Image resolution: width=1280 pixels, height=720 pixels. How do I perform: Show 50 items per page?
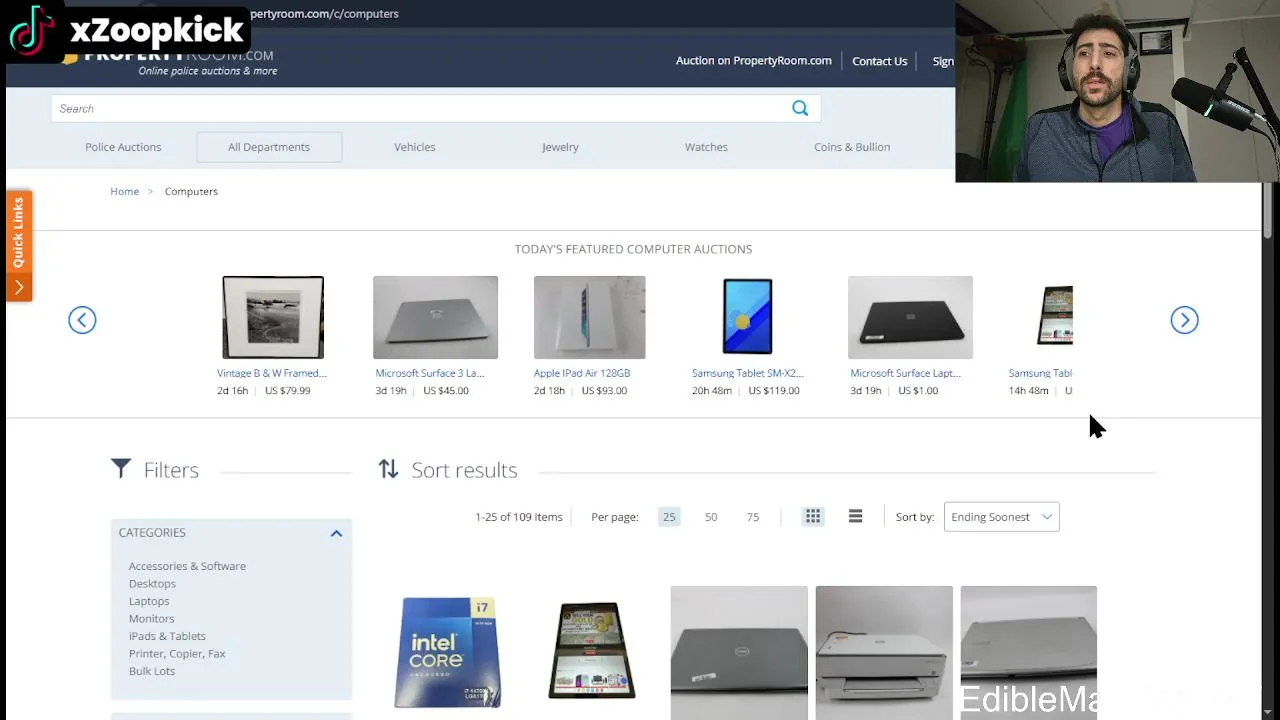pyautogui.click(x=711, y=517)
